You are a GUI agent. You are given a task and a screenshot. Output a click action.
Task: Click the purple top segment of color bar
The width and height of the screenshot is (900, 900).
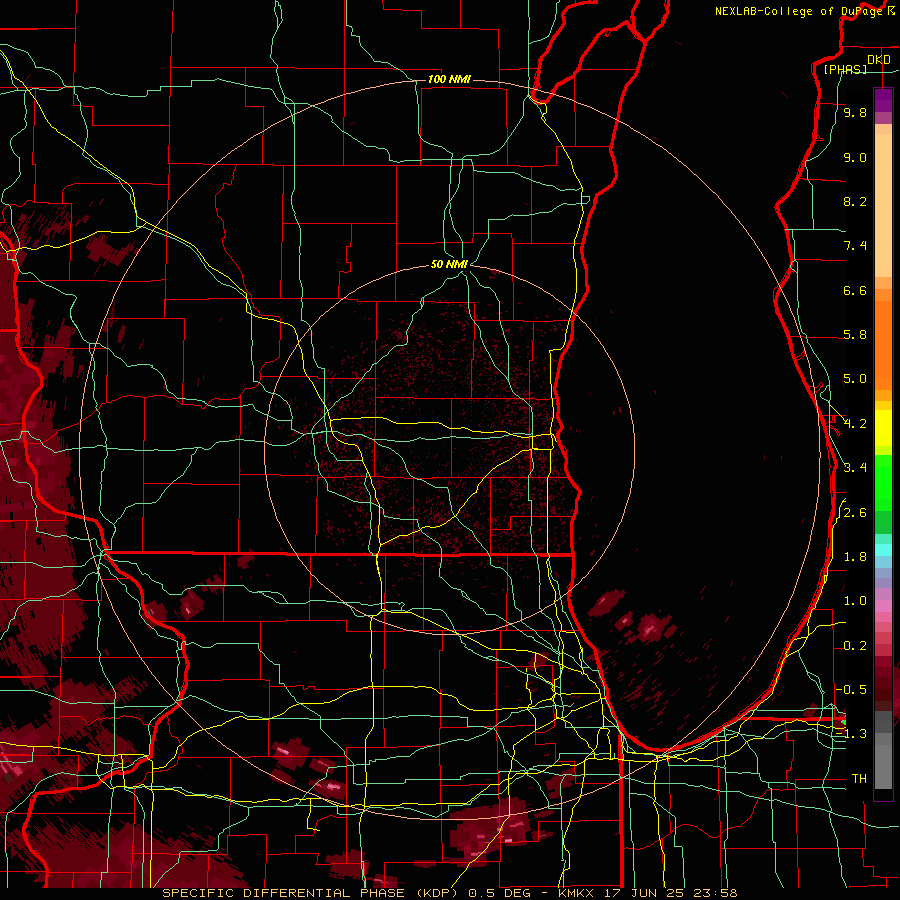coord(883,100)
